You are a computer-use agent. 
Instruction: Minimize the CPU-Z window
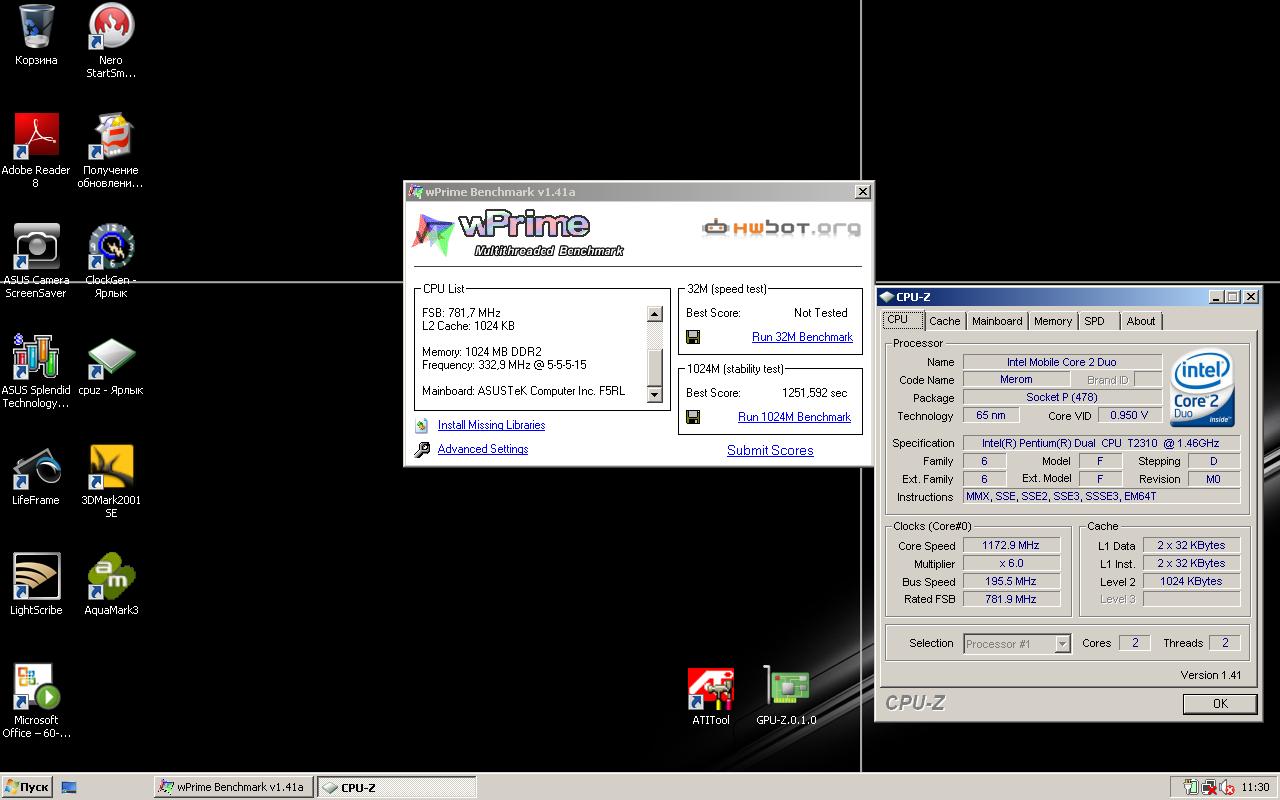click(1216, 297)
